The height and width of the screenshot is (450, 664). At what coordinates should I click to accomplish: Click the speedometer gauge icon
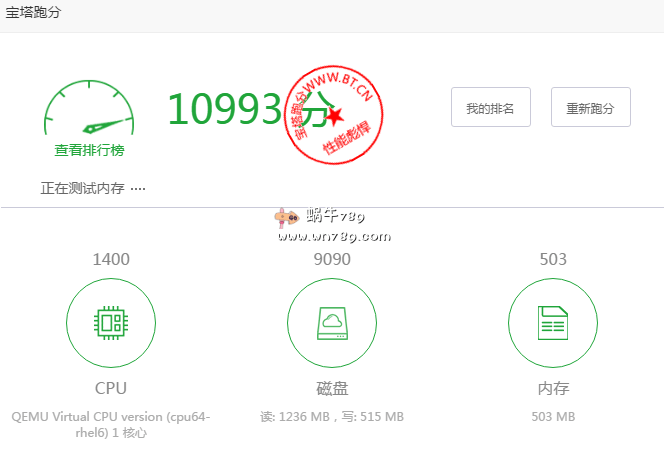[89, 111]
